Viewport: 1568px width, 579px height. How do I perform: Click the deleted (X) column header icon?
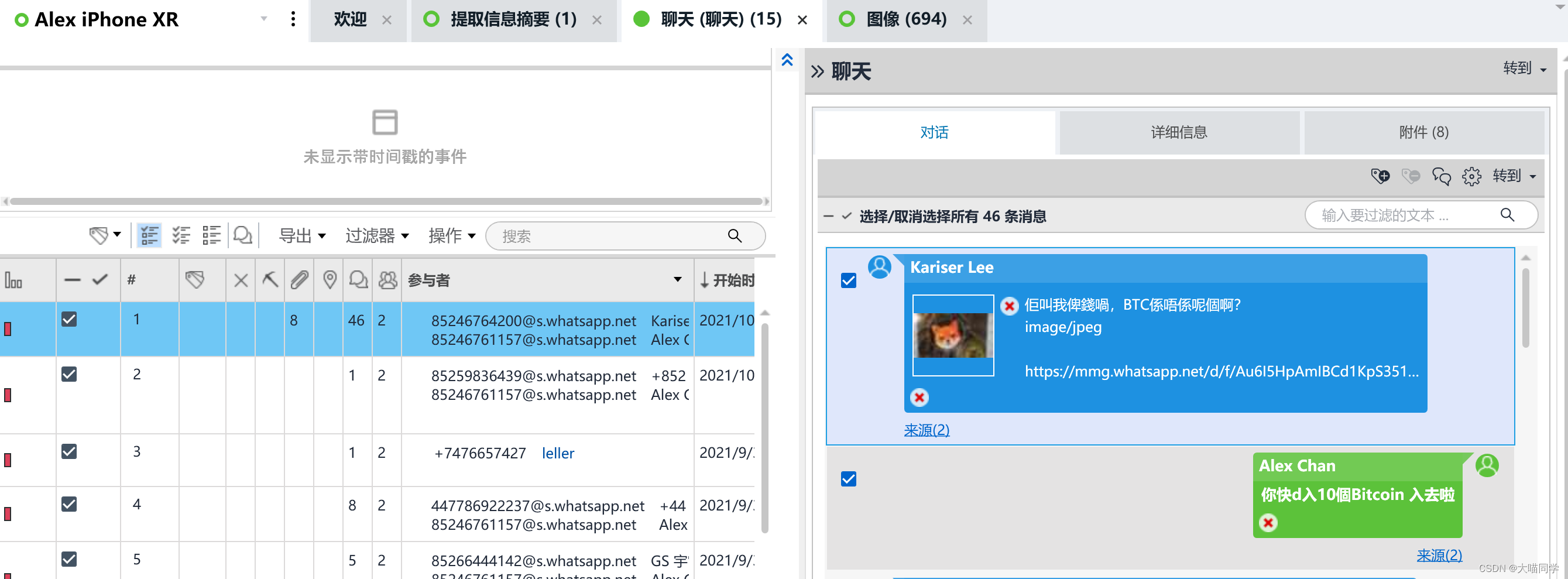tap(241, 280)
